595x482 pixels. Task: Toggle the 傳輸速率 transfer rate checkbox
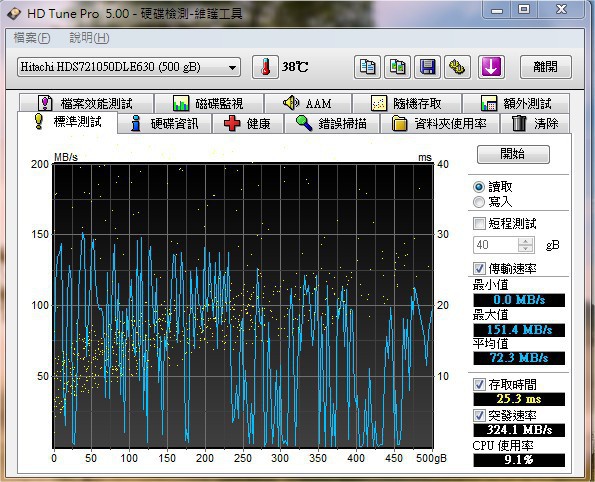click(479, 269)
